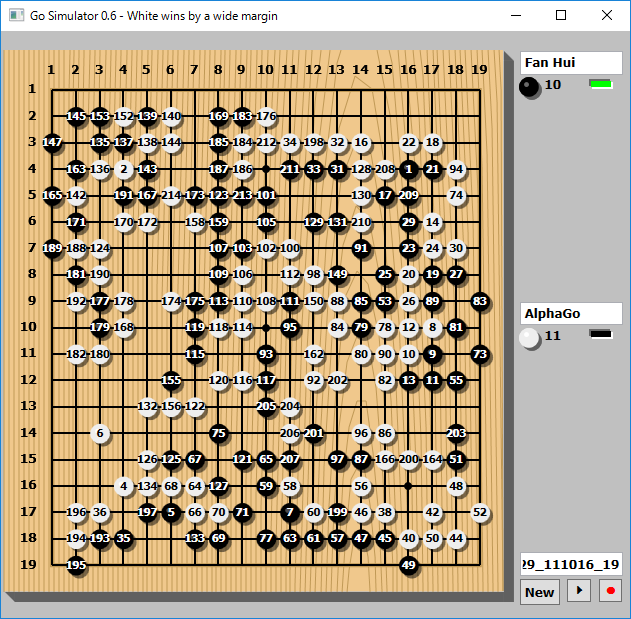Screen dimensions: 631x619
Task: Click black stone numbered 7
Action: click(x=290, y=512)
